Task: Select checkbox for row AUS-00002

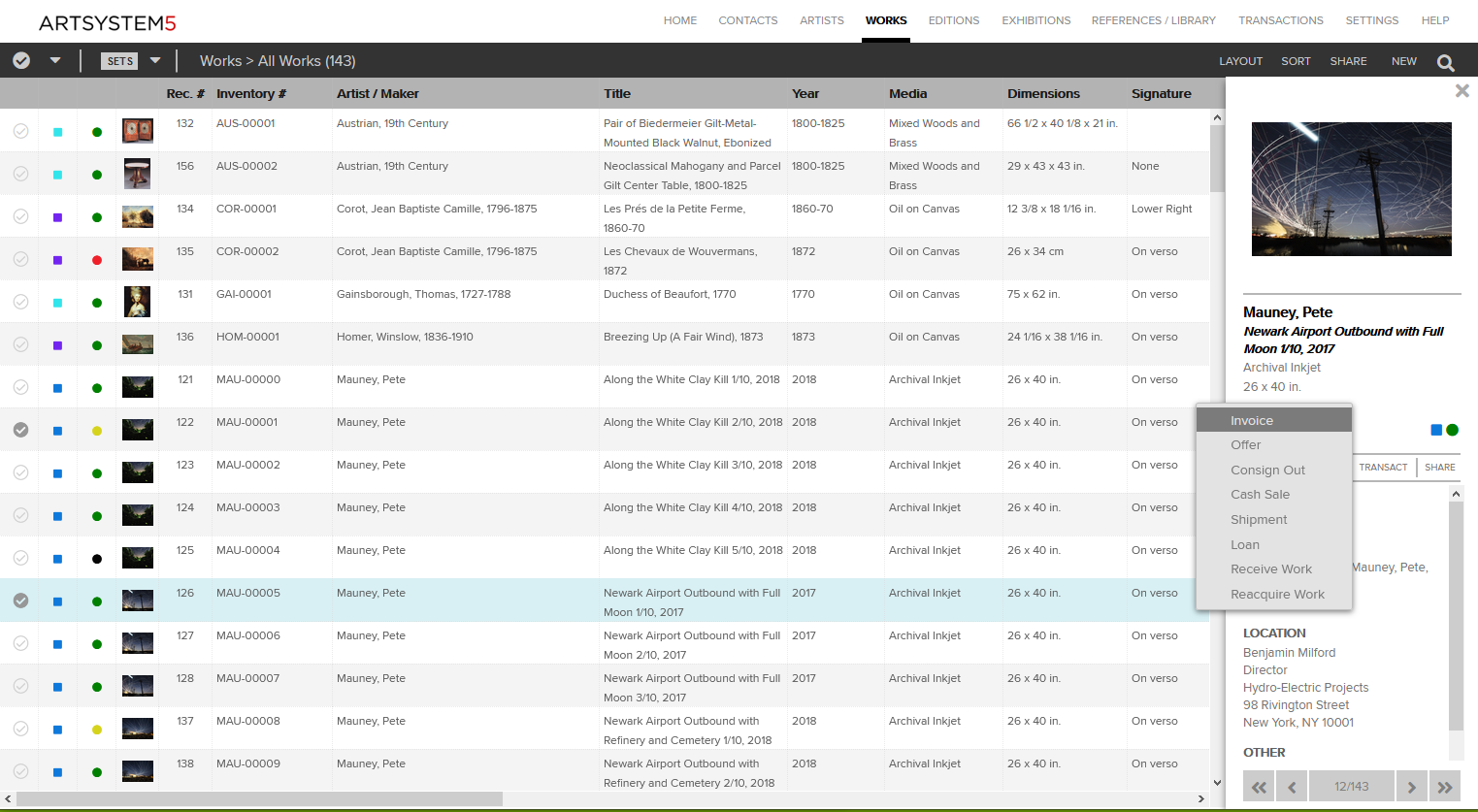Action: point(20,174)
